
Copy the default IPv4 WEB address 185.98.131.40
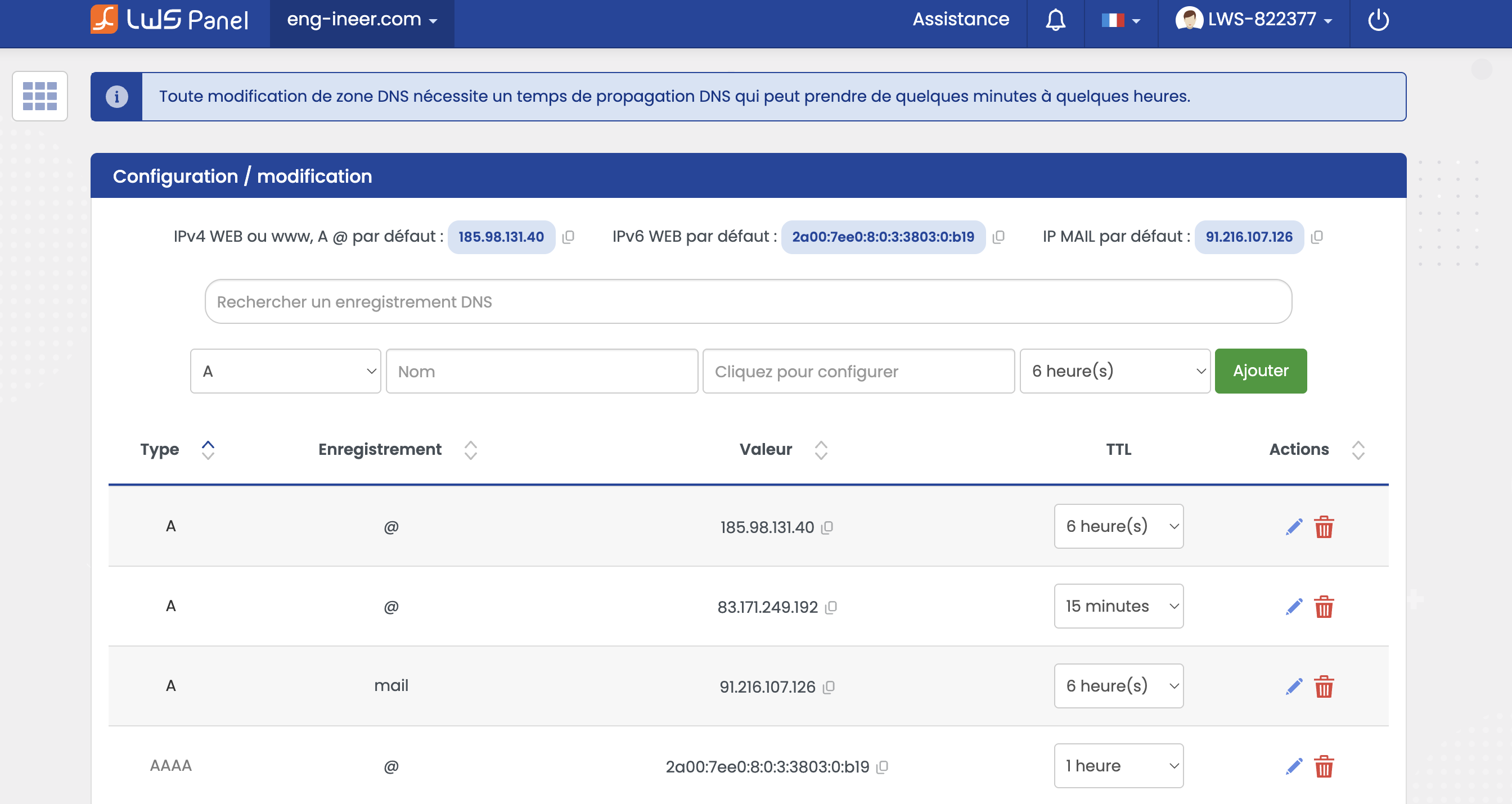tap(568, 237)
